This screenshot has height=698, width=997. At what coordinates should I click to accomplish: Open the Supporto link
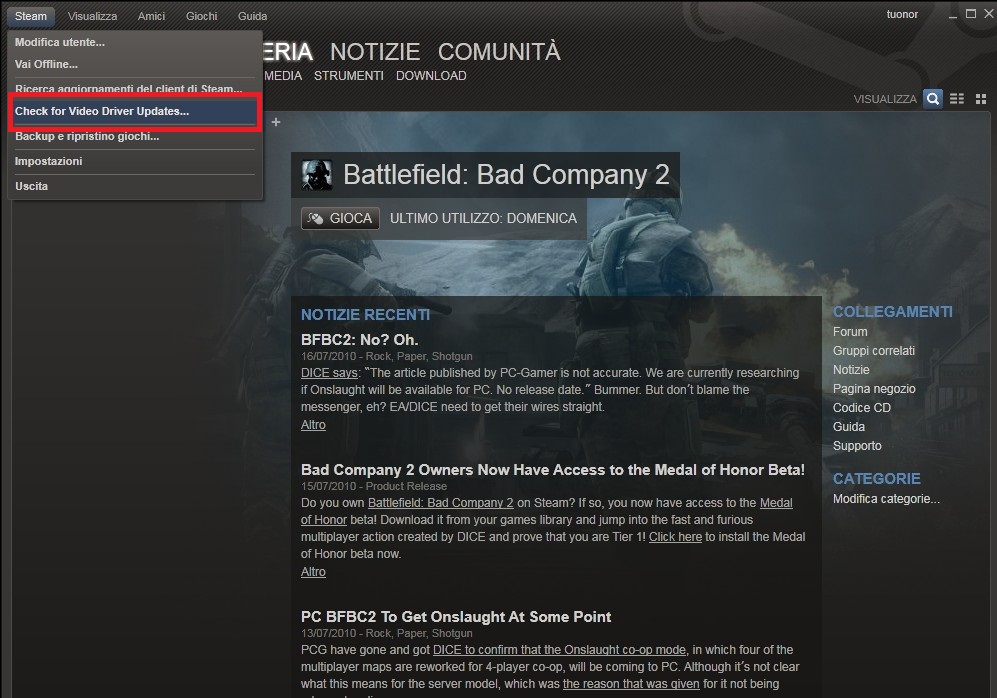(x=857, y=446)
